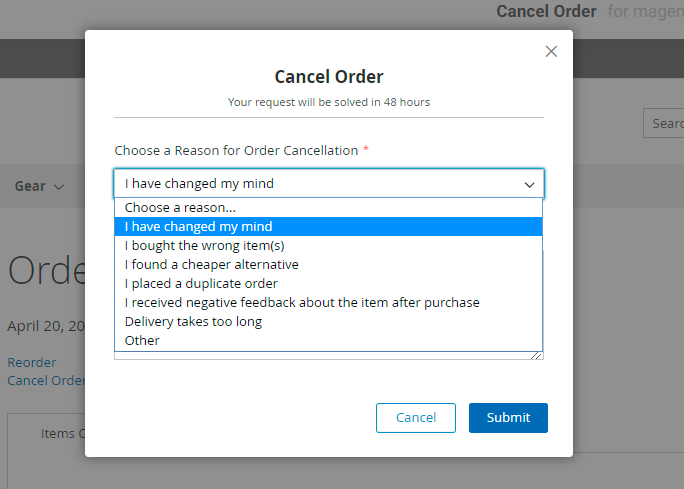The image size is (684, 489).
Task: Click the selected reason combo box text
Action: click(x=200, y=184)
